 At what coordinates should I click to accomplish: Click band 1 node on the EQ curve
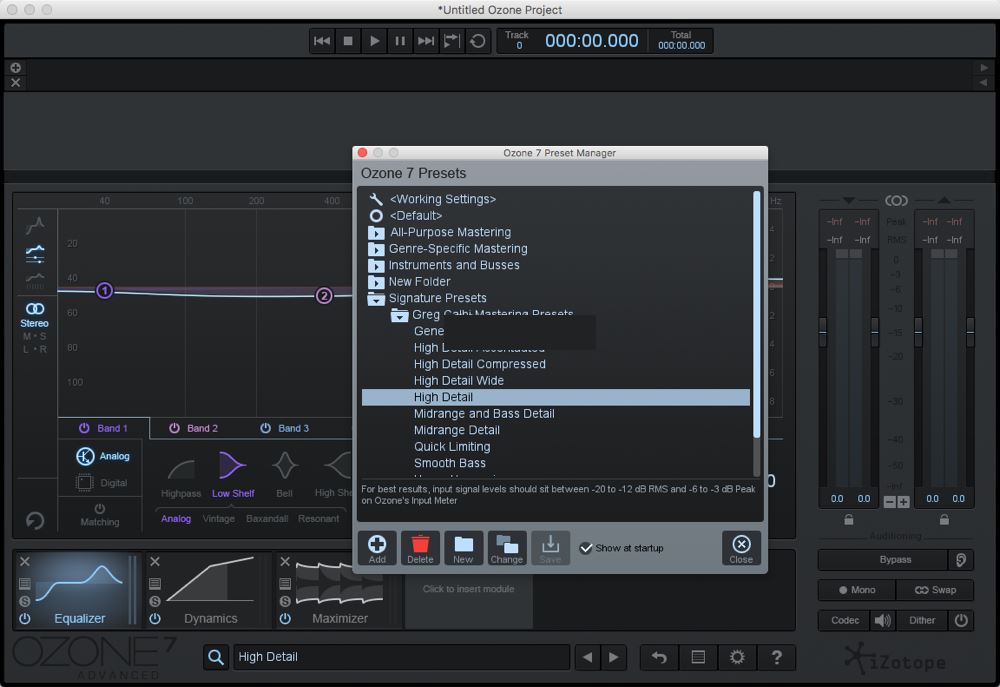point(104,291)
